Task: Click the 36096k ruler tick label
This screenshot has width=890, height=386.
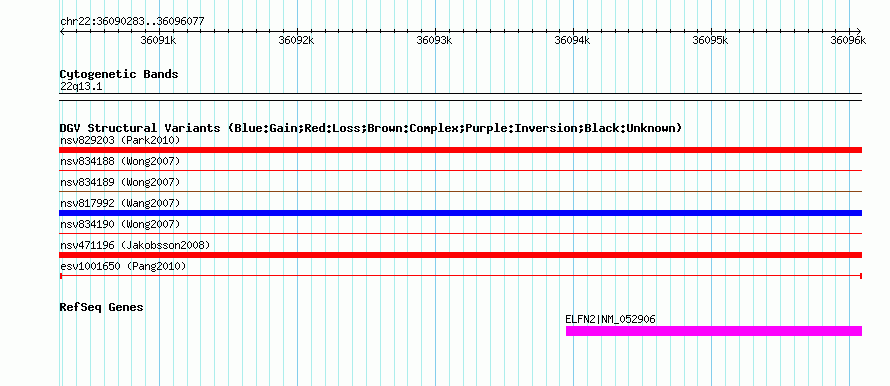Action: (848, 40)
